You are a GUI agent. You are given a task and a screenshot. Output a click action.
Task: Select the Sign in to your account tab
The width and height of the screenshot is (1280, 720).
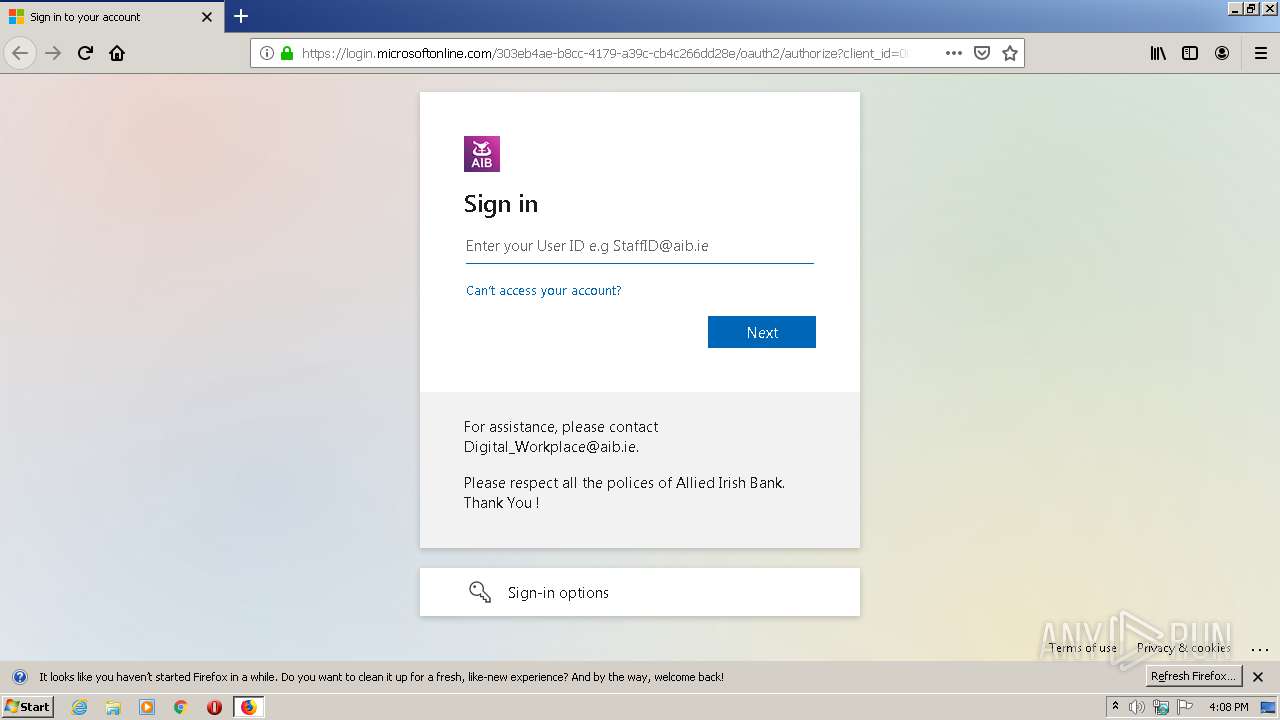112,17
